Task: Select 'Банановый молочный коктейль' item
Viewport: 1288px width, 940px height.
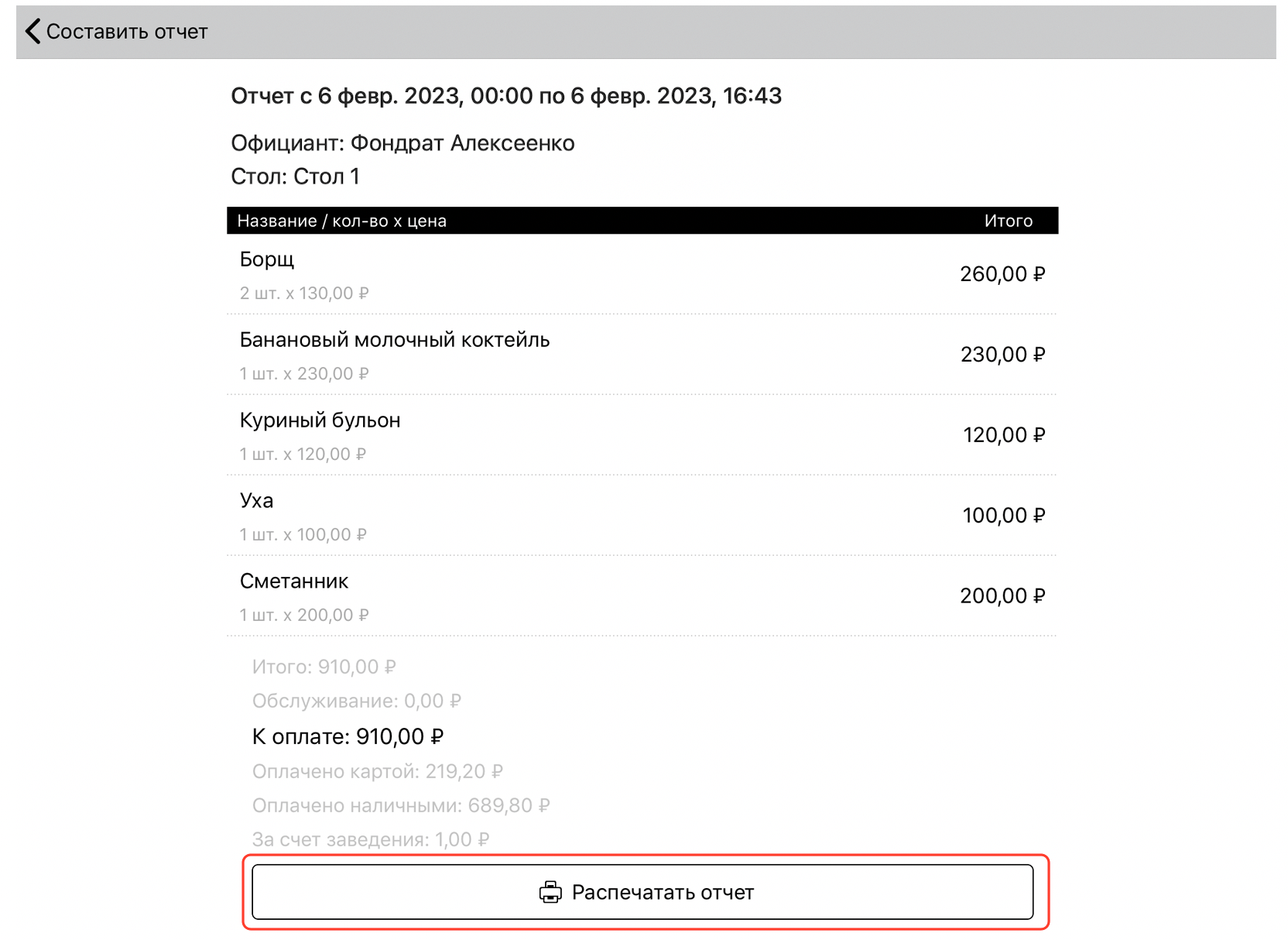Action: 395,340
